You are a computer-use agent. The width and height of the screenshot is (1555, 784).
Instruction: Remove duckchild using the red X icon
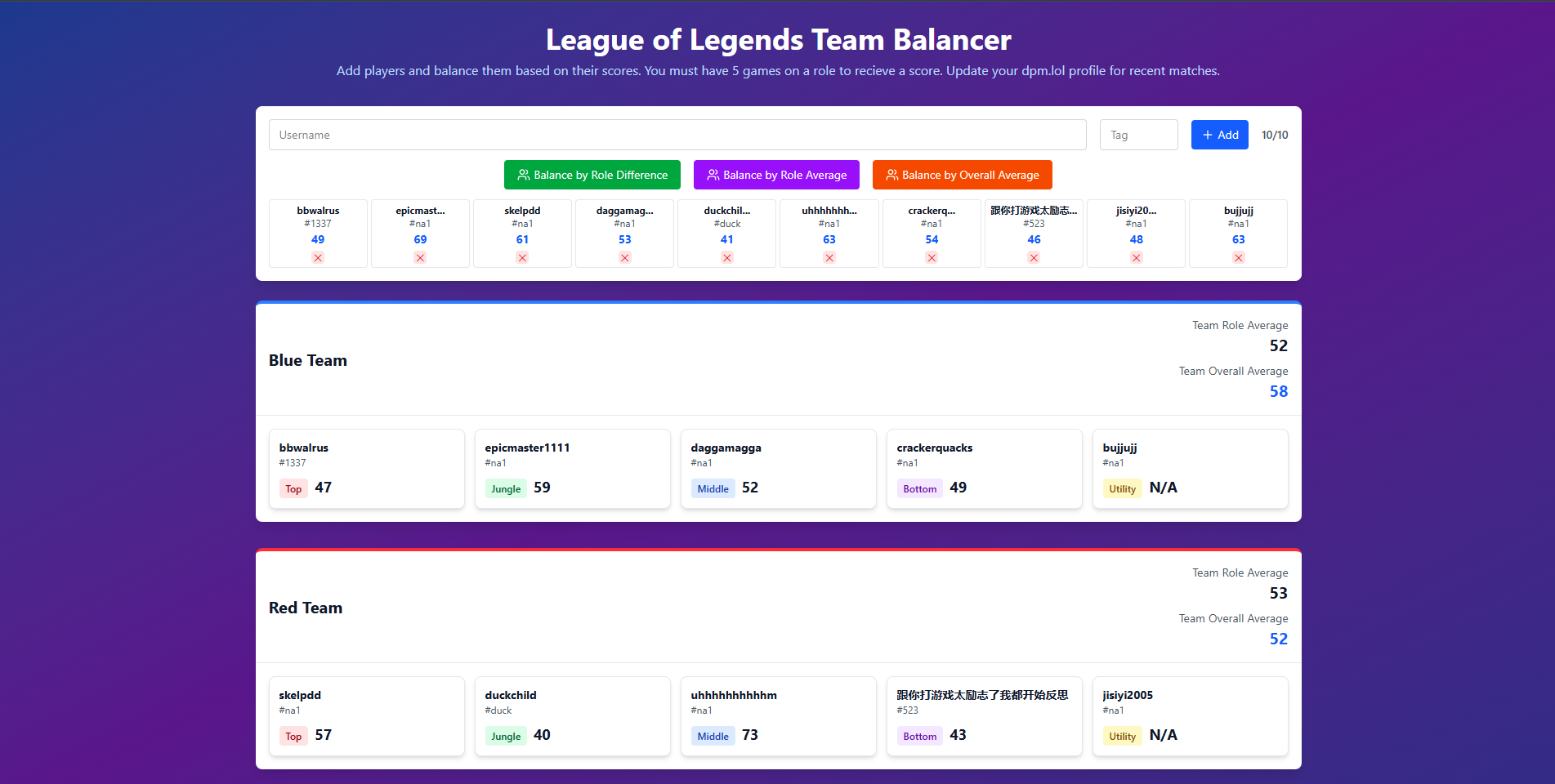tap(726, 257)
